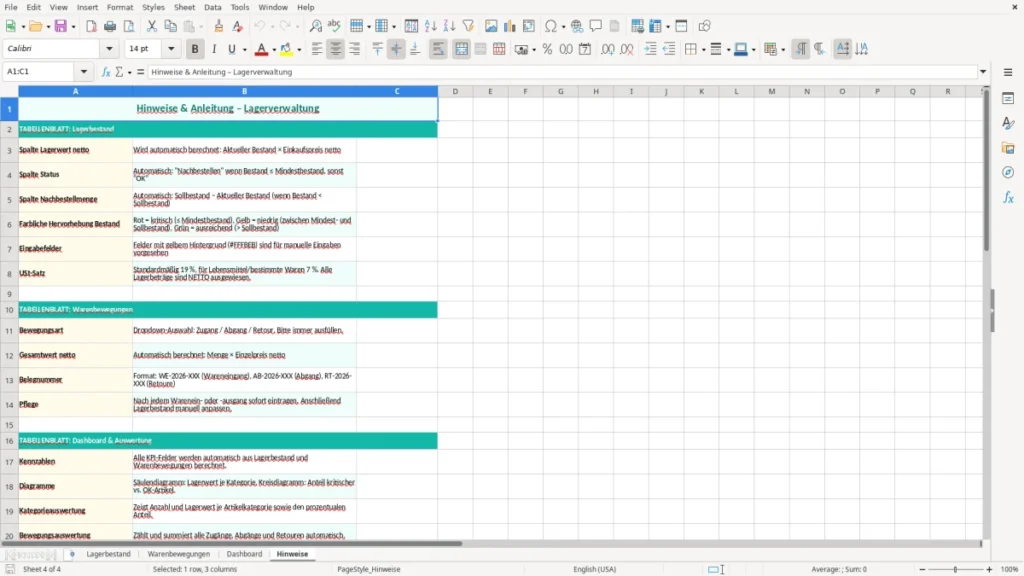Click the formula input line
Image resolution: width=1024 pixels, height=576 pixels.
click(562, 72)
